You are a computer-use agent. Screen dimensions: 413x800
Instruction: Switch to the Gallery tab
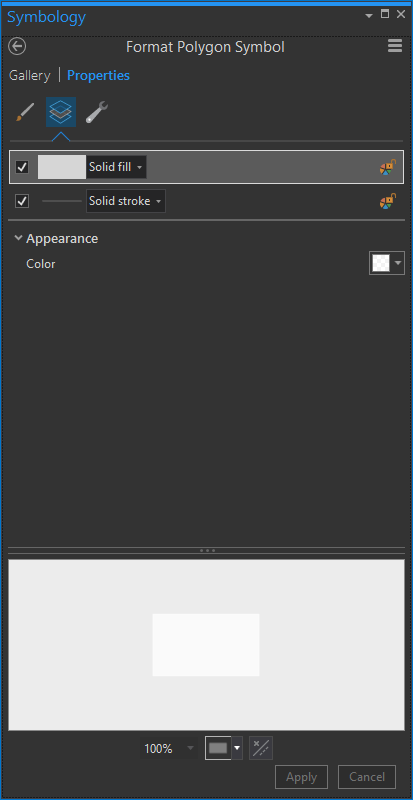click(30, 76)
